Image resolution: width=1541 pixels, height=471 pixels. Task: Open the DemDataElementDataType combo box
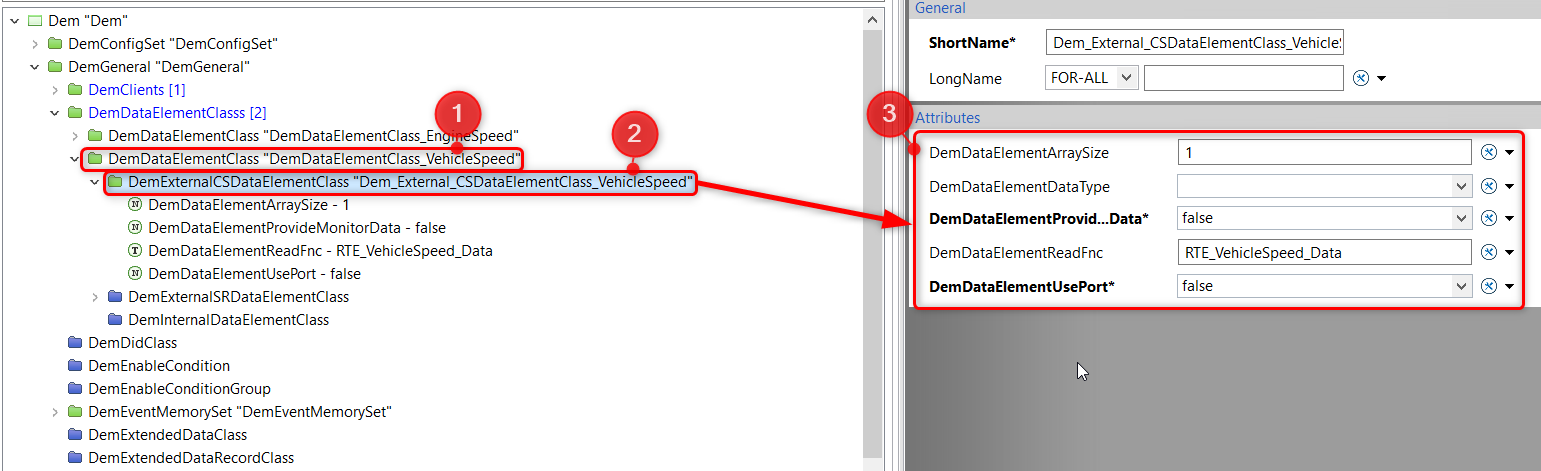(1462, 186)
